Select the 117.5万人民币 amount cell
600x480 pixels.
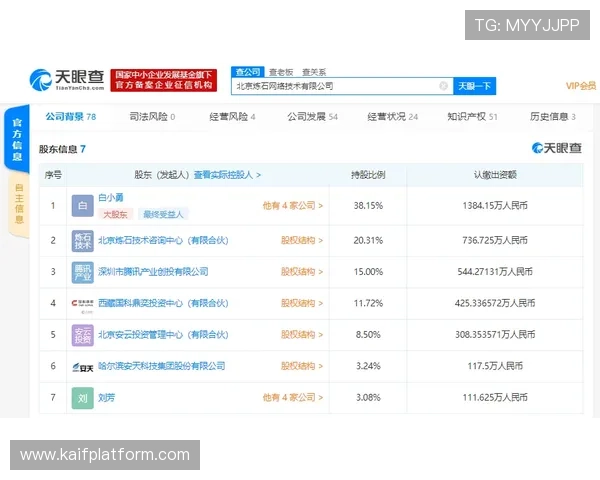coord(495,366)
